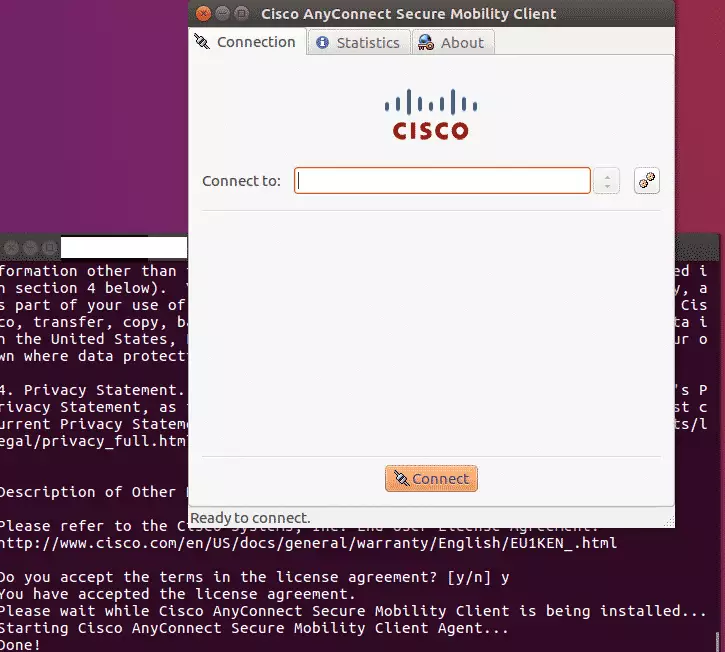This screenshot has height=652, width=725.
Task: Minimize the terminal window
Action: 30,248
